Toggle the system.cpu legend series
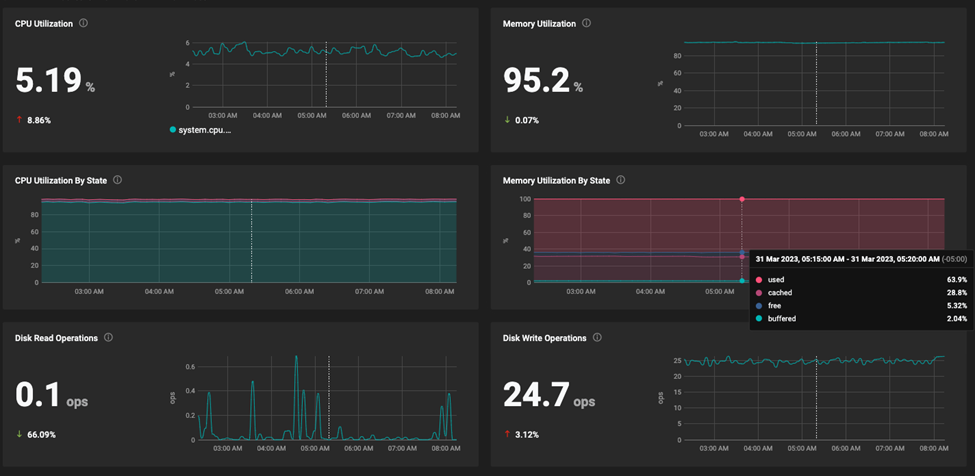975x476 pixels. coord(200,130)
